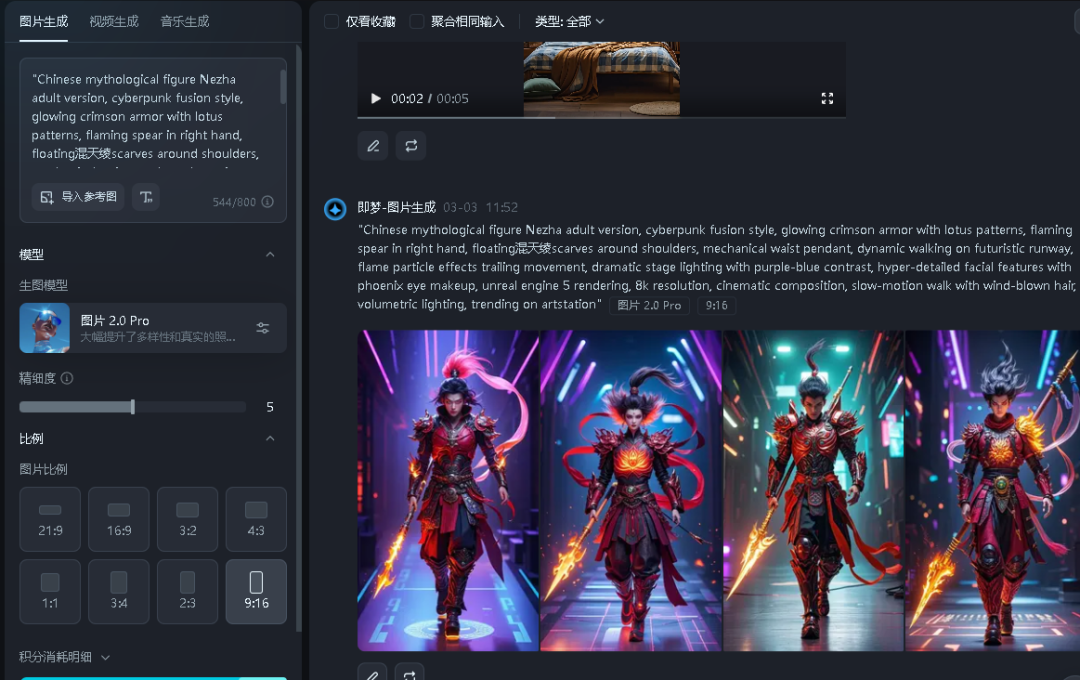Click the prompt box scrollbar

282,87
